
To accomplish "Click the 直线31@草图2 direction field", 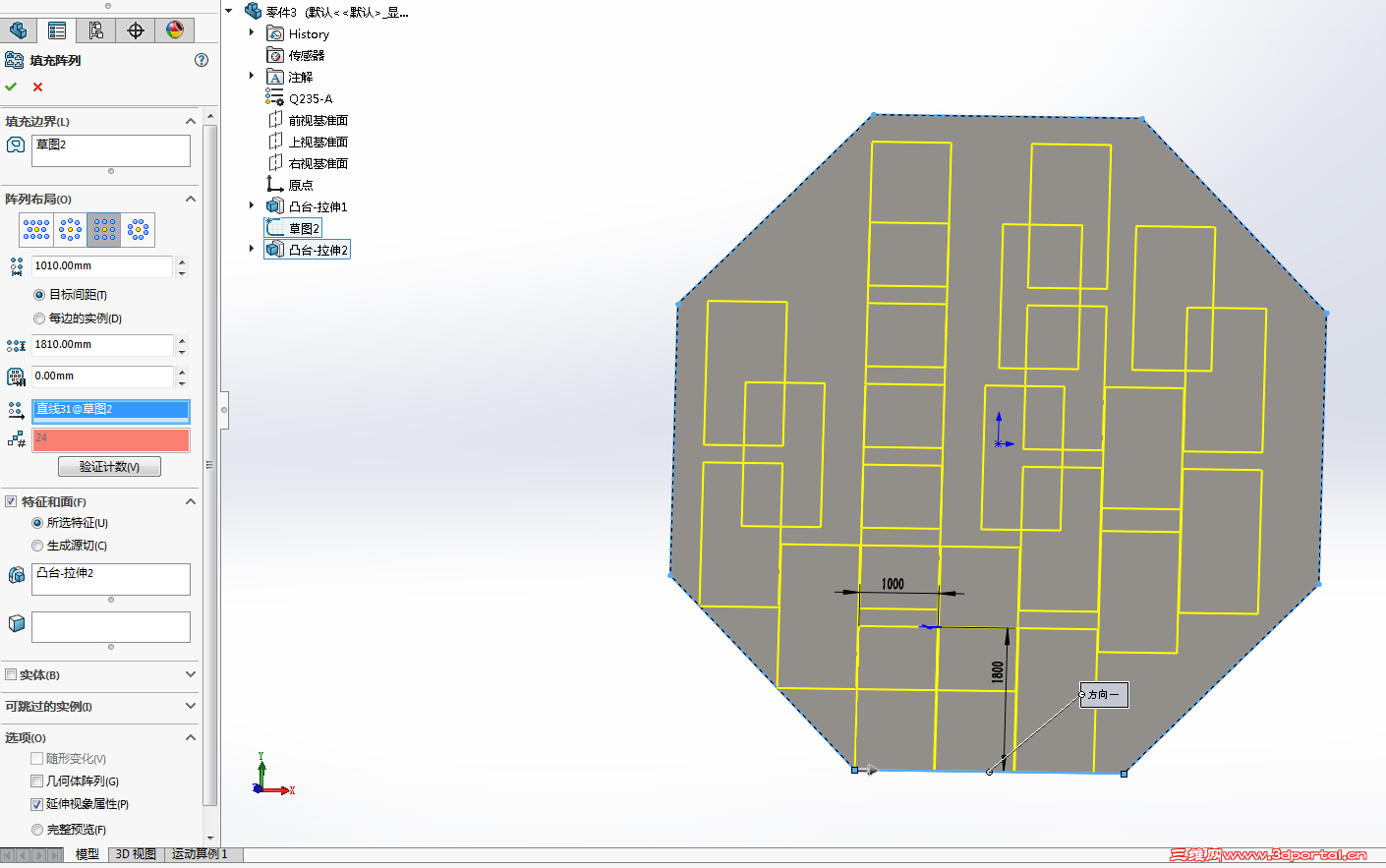I will [x=111, y=410].
